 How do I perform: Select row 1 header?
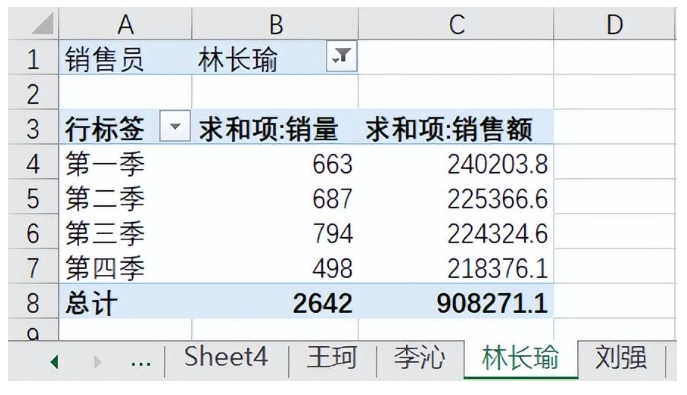click(x=33, y=57)
